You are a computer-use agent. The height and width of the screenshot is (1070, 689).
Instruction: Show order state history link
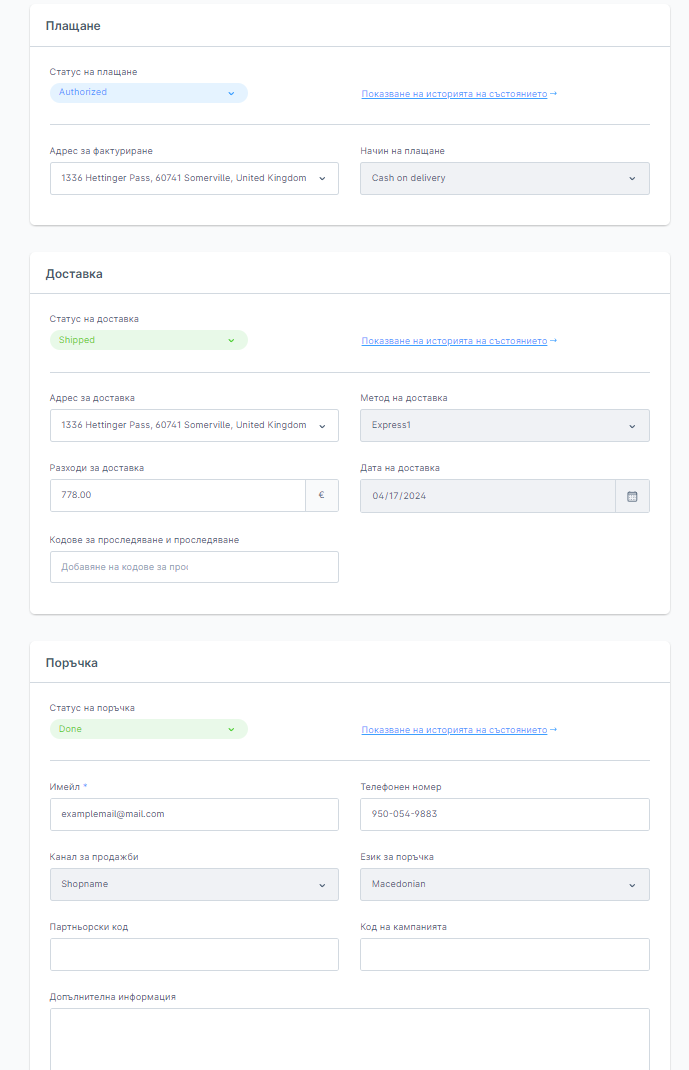[454, 730]
